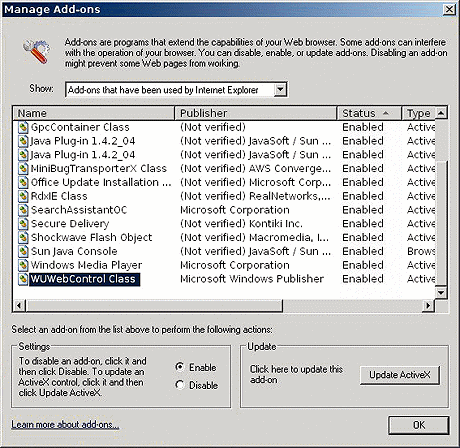
Task: Select the Disable radio button
Action: pyautogui.click(x=180, y=385)
